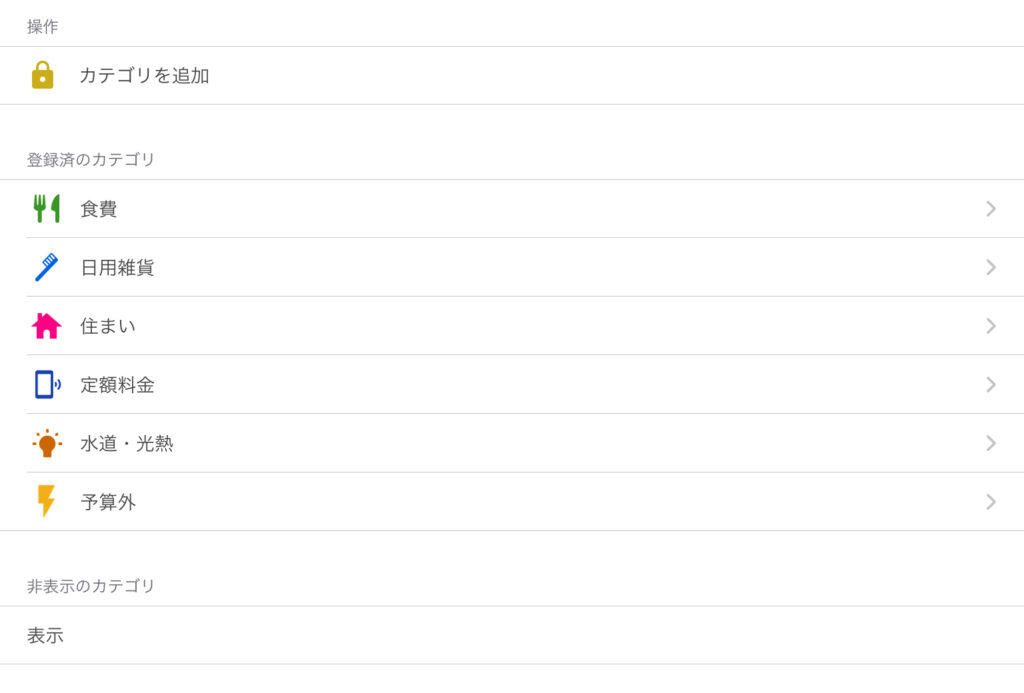Screen dimensions: 1024x693
Task: Expand the 水道・光熱 row chevron
Action: click(991, 443)
